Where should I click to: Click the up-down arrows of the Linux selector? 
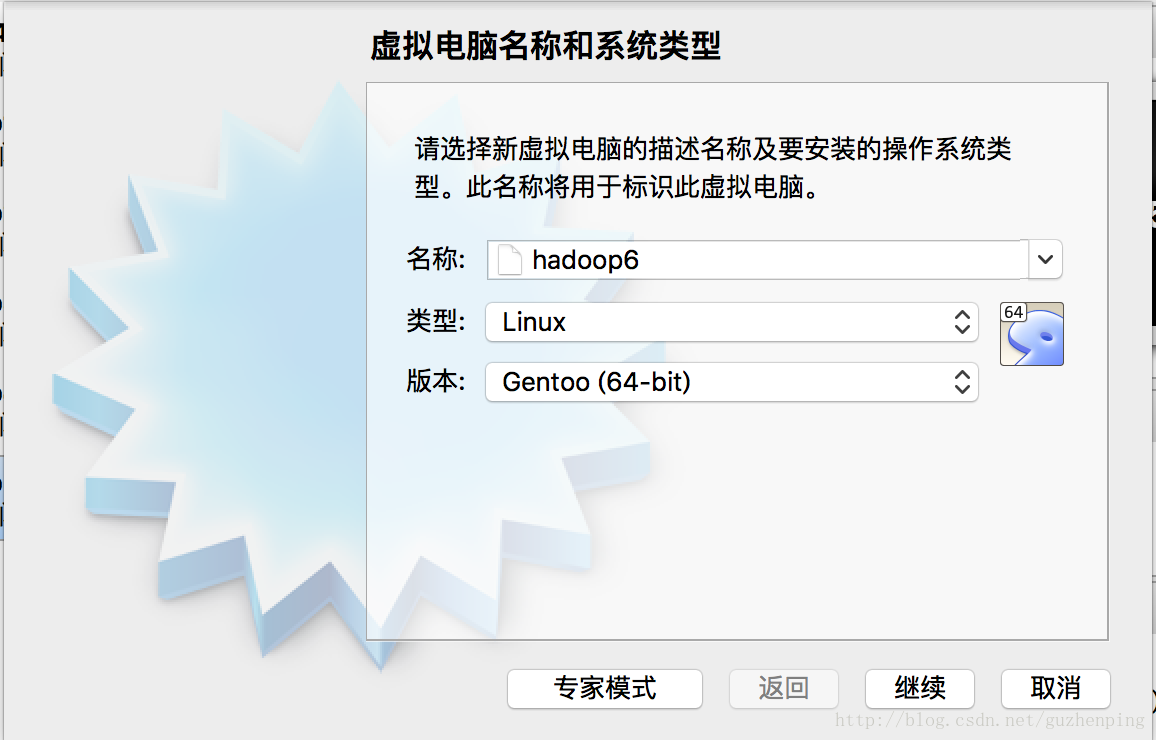pos(962,322)
